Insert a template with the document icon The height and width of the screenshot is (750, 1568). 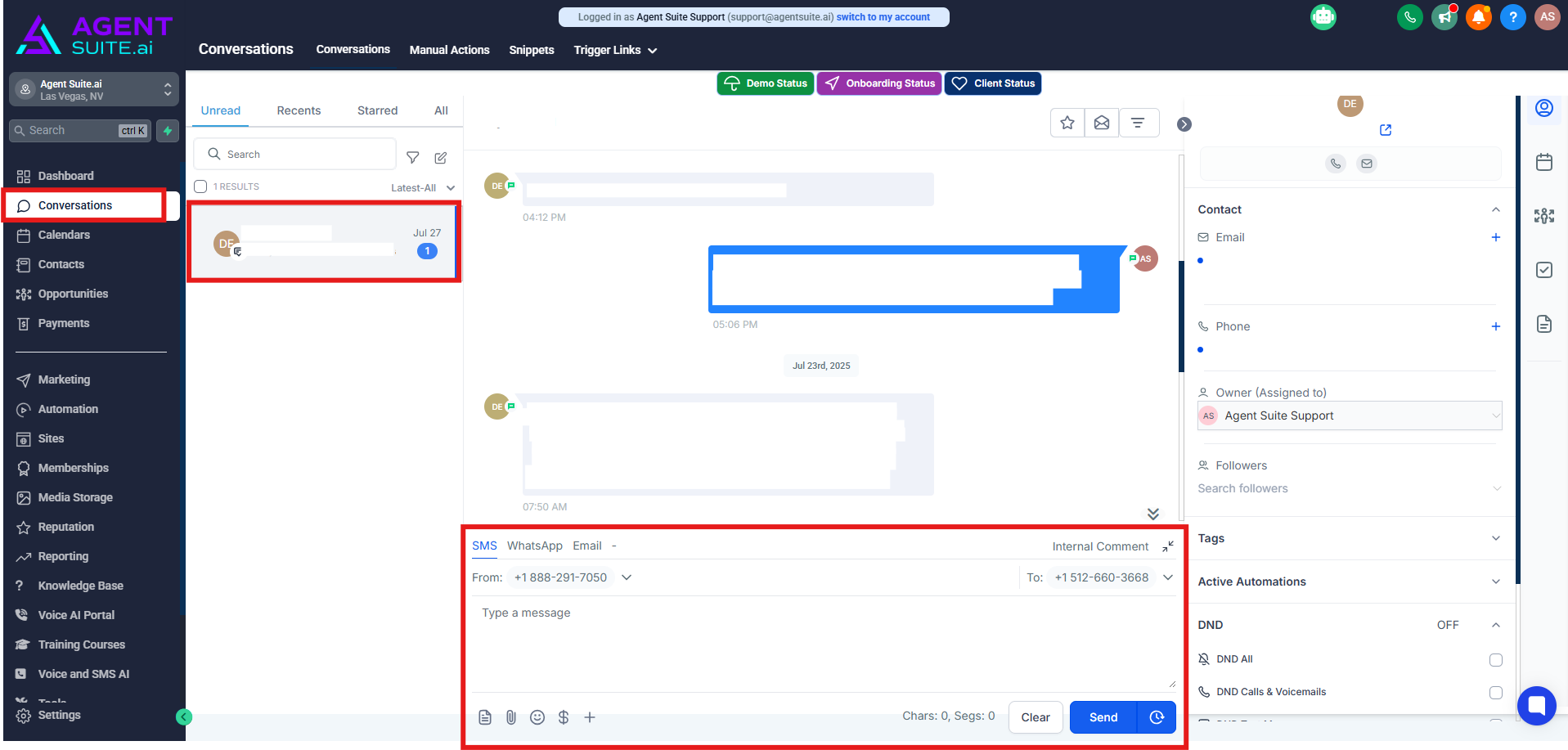(485, 717)
